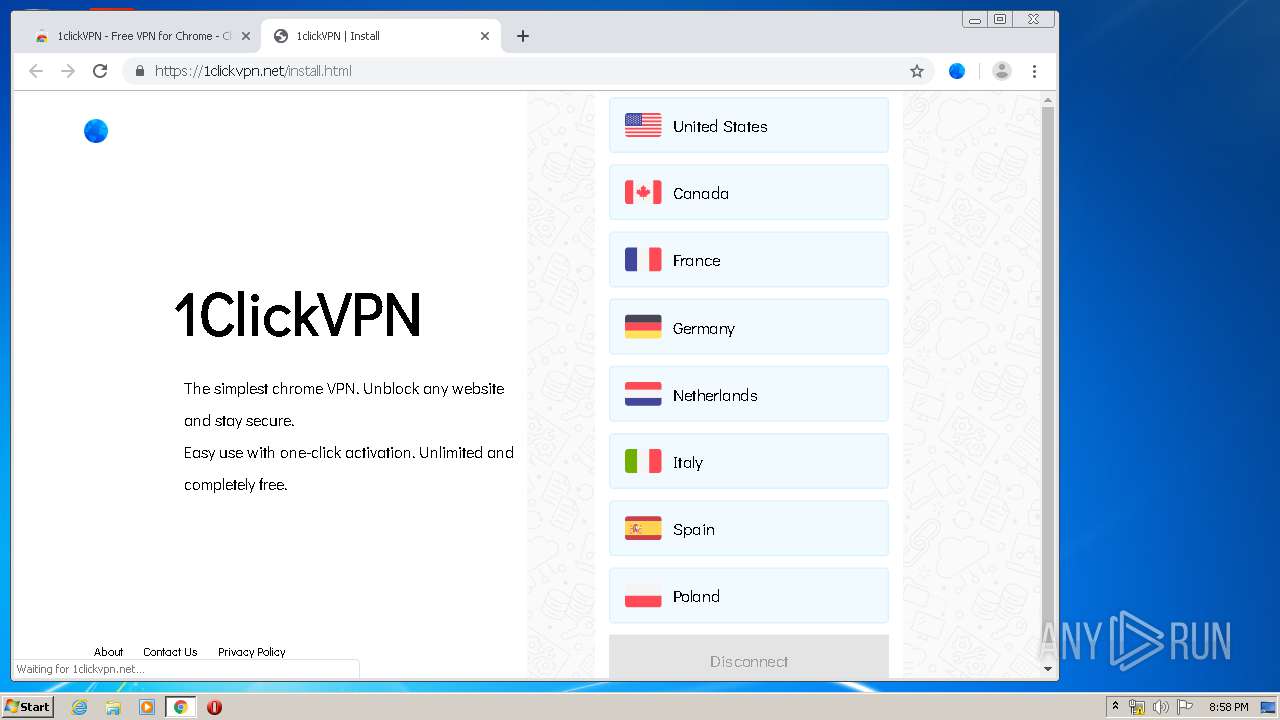1280x720 pixels.
Task: Connect to United States server
Action: [x=749, y=125]
